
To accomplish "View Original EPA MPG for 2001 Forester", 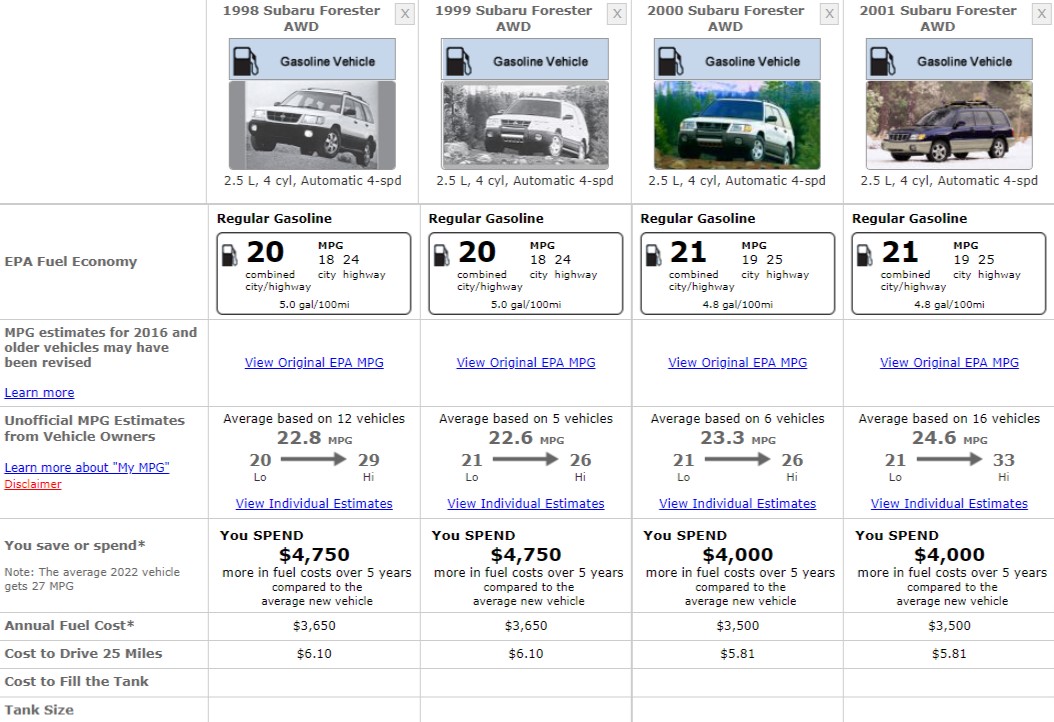I will click(x=949, y=362).
